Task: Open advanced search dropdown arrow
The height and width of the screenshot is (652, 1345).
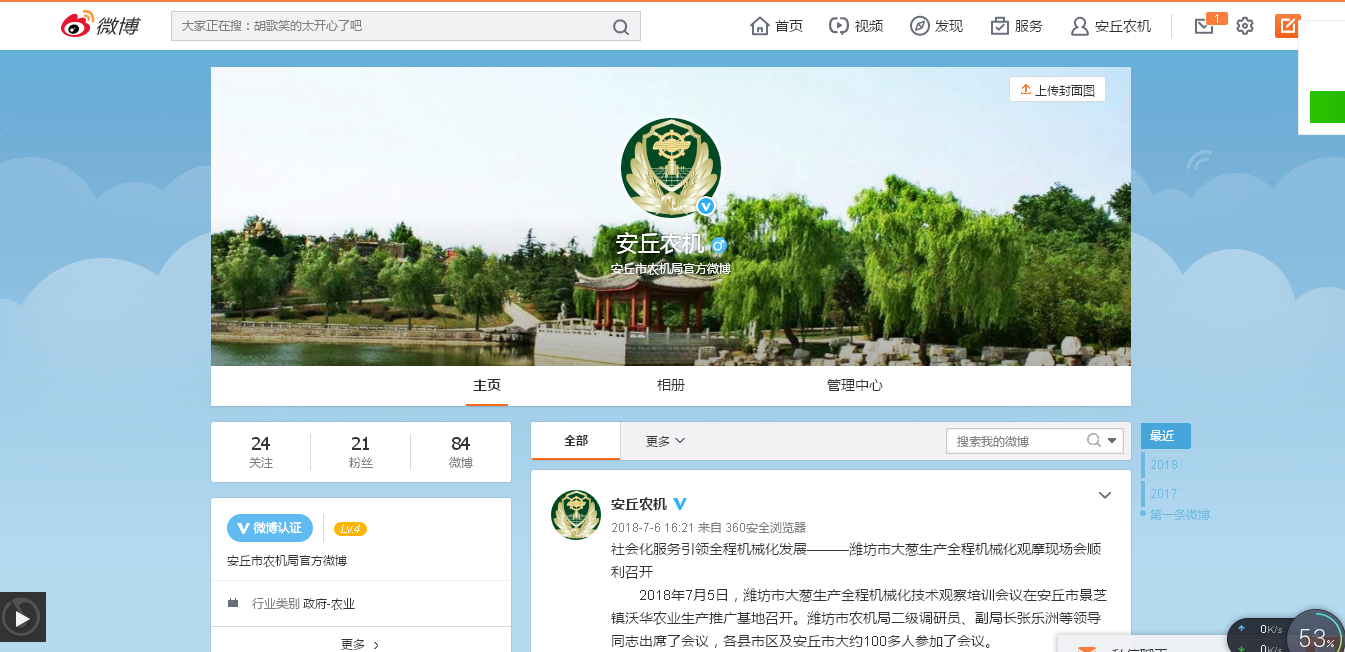Action: coord(1113,441)
